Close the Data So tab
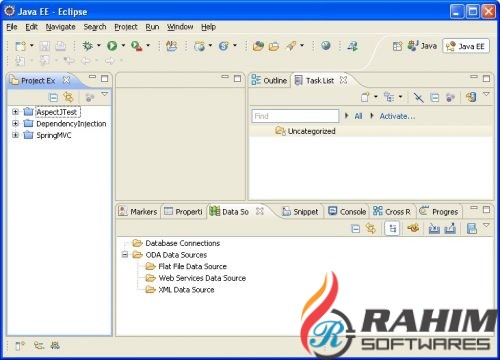This screenshot has height=360, width=500. click(x=260, y=211)
